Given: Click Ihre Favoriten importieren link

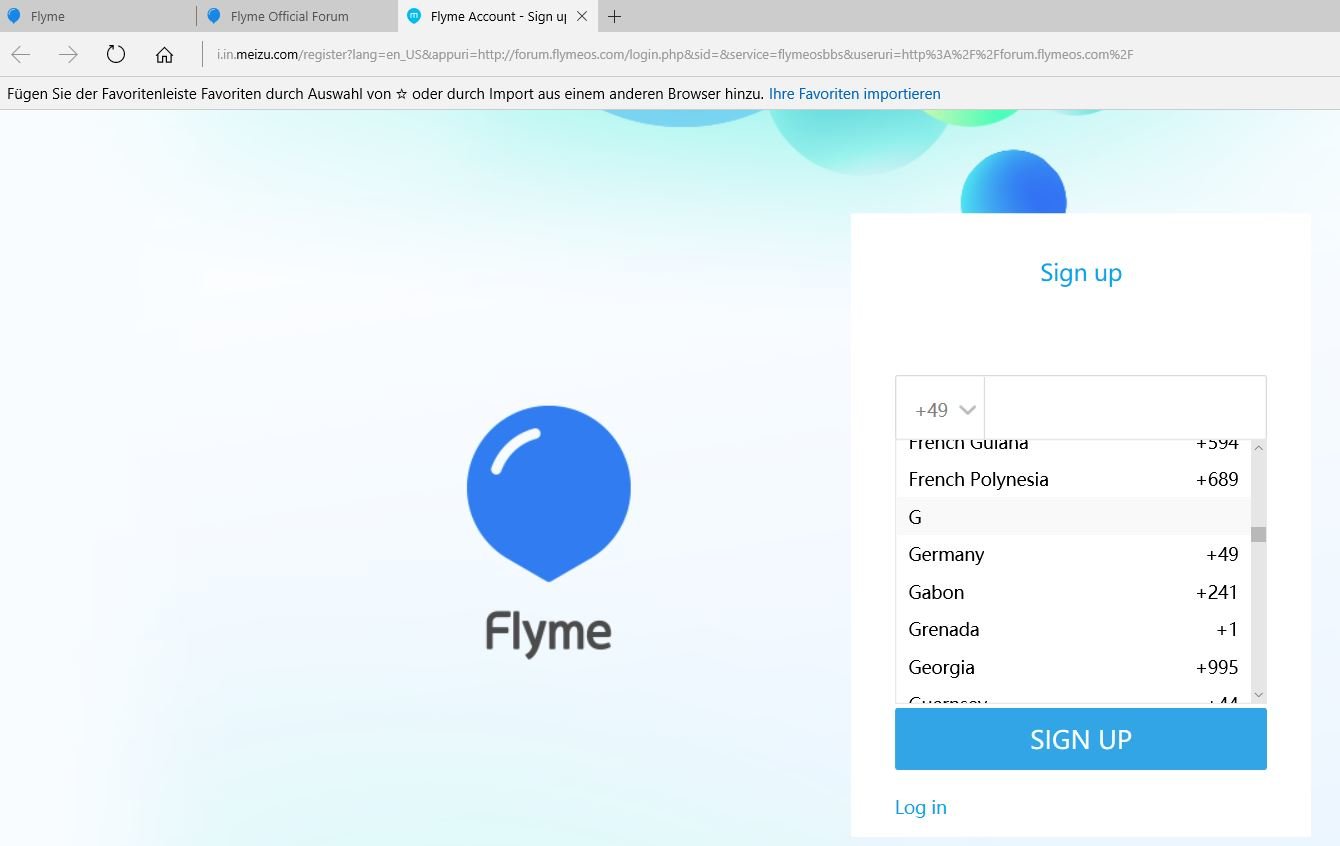Looking at the screenshot, I should pos(855,94).
